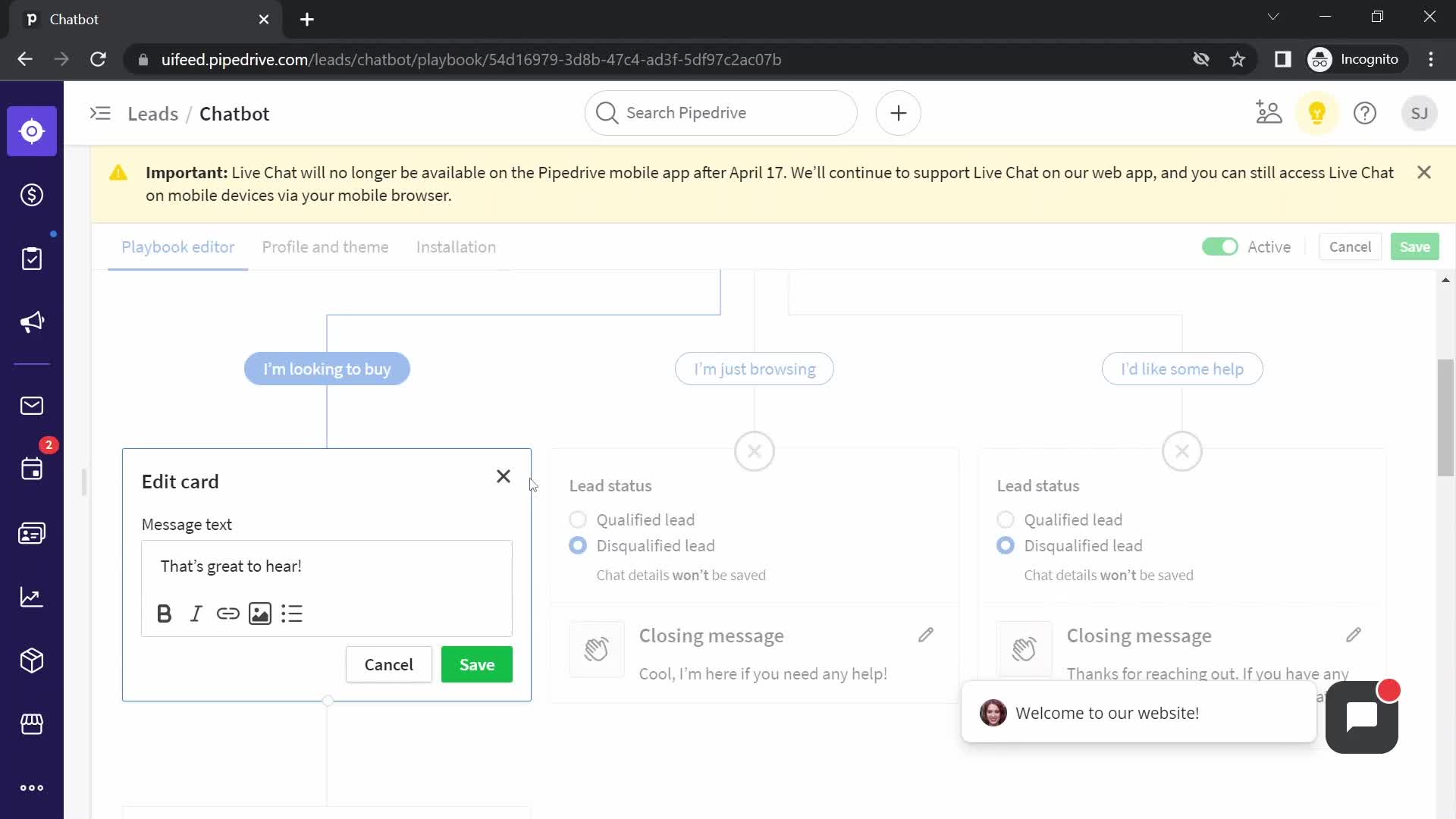Click the Activities sidebar icon
Viewport: 1456px width, 819px height.
[x=32, y=469]
